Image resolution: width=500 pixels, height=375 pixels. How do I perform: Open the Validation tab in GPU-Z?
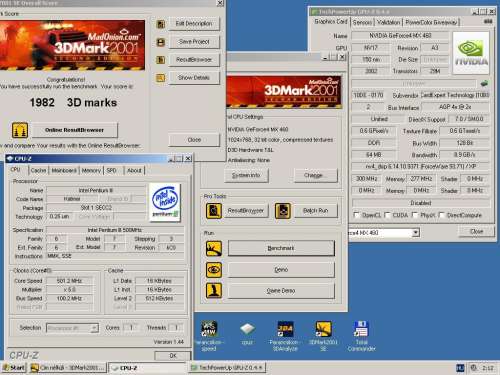[388, 22]
